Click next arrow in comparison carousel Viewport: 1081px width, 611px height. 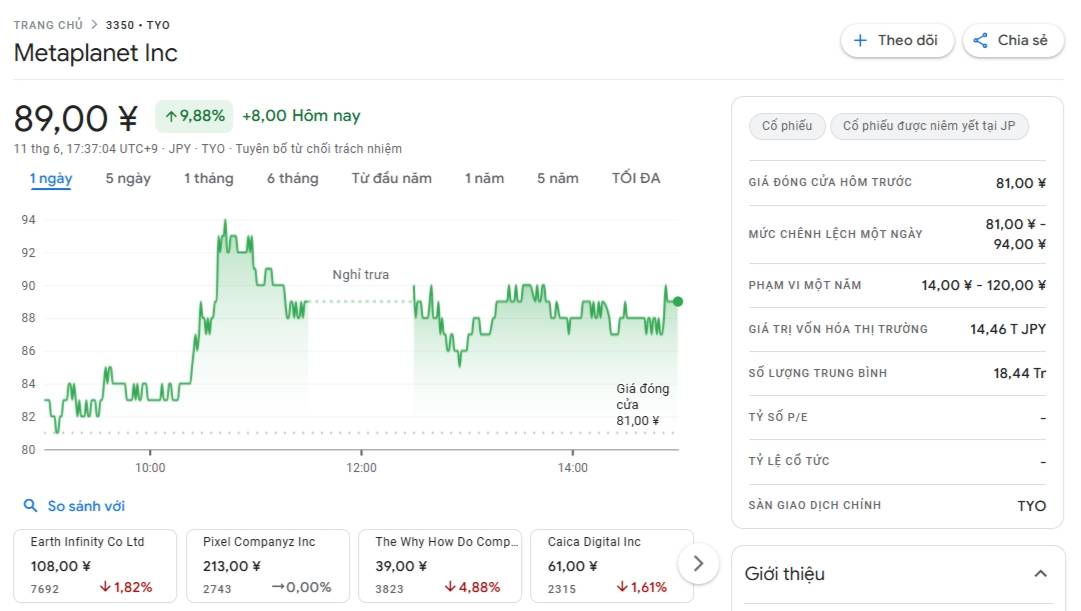tap(698, 563)
